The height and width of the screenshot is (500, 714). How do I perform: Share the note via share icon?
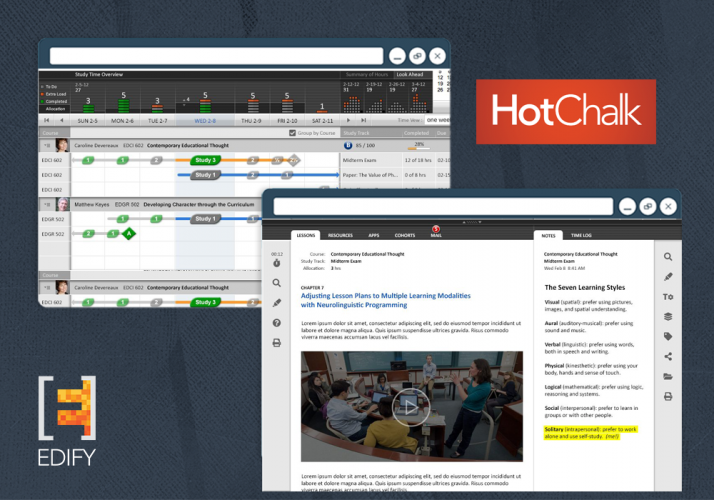tap(668, 357)
